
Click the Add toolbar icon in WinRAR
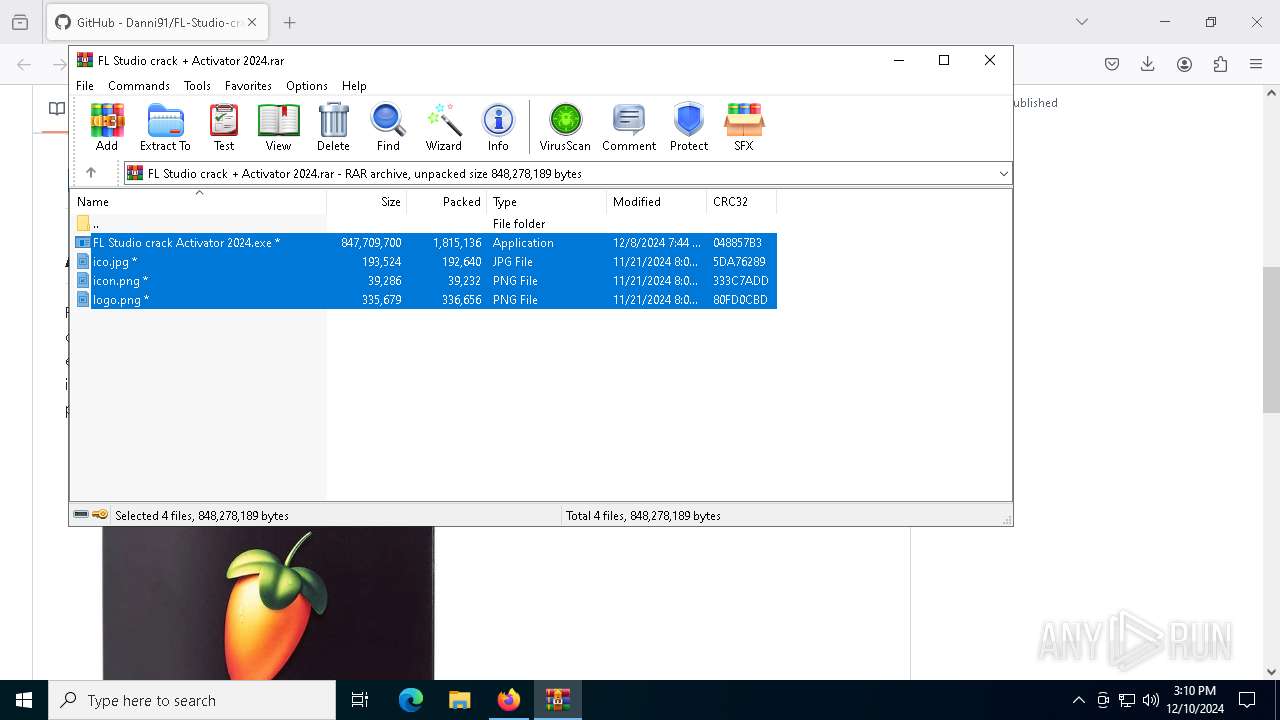(107, 127)
